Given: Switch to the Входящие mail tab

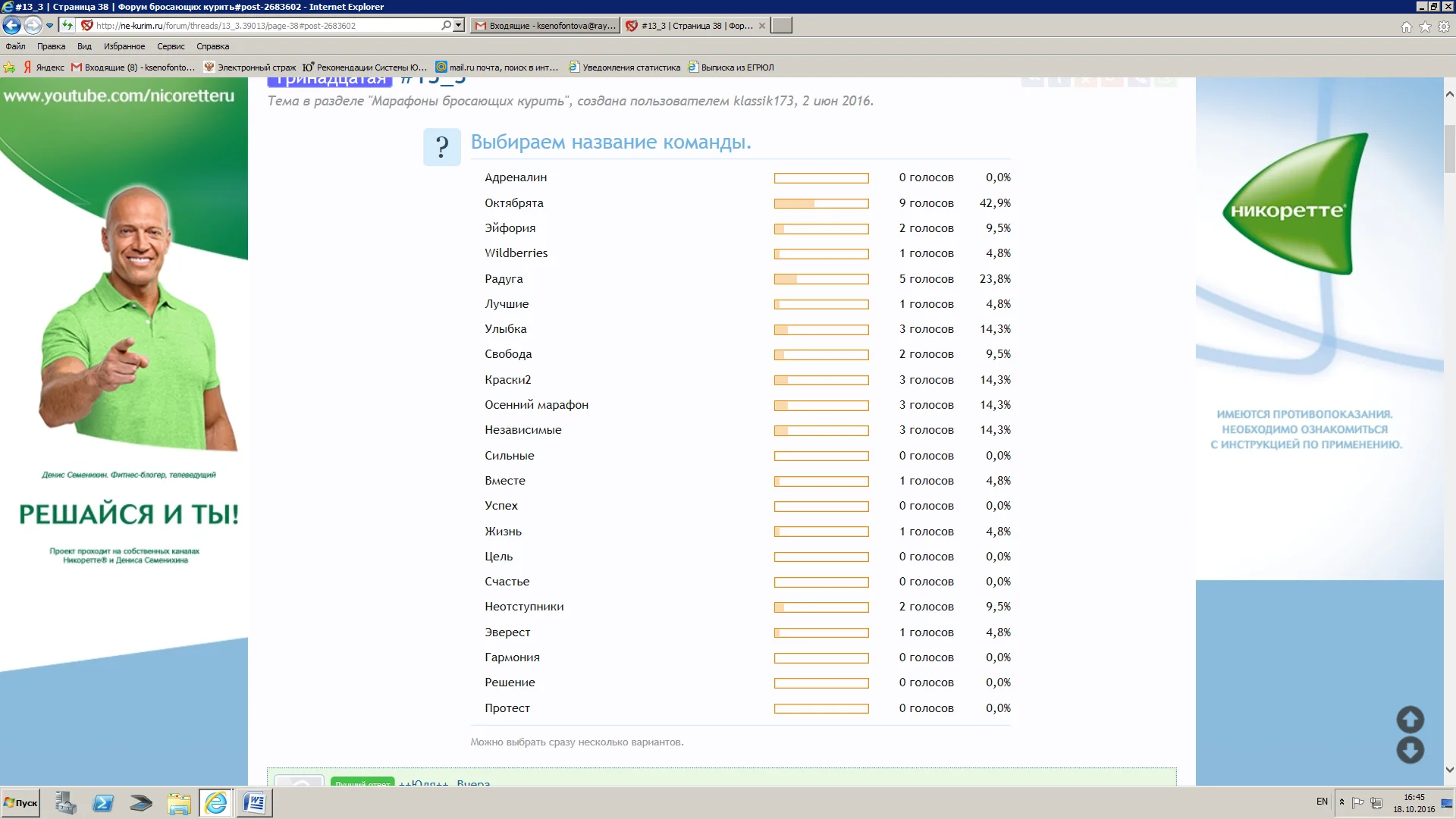Looking at the screenshot, I should pos(544,26).
